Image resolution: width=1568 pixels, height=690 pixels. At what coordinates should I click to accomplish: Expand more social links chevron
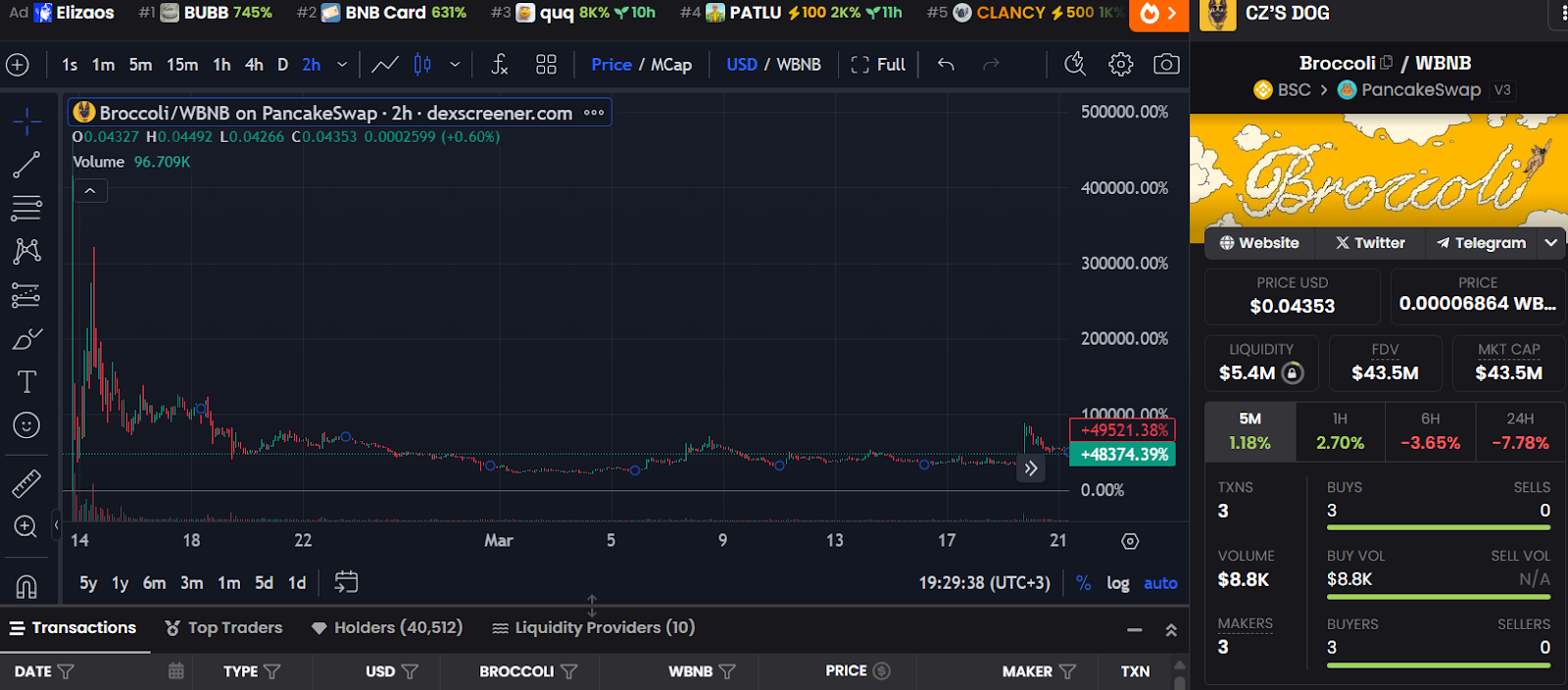1550,242
